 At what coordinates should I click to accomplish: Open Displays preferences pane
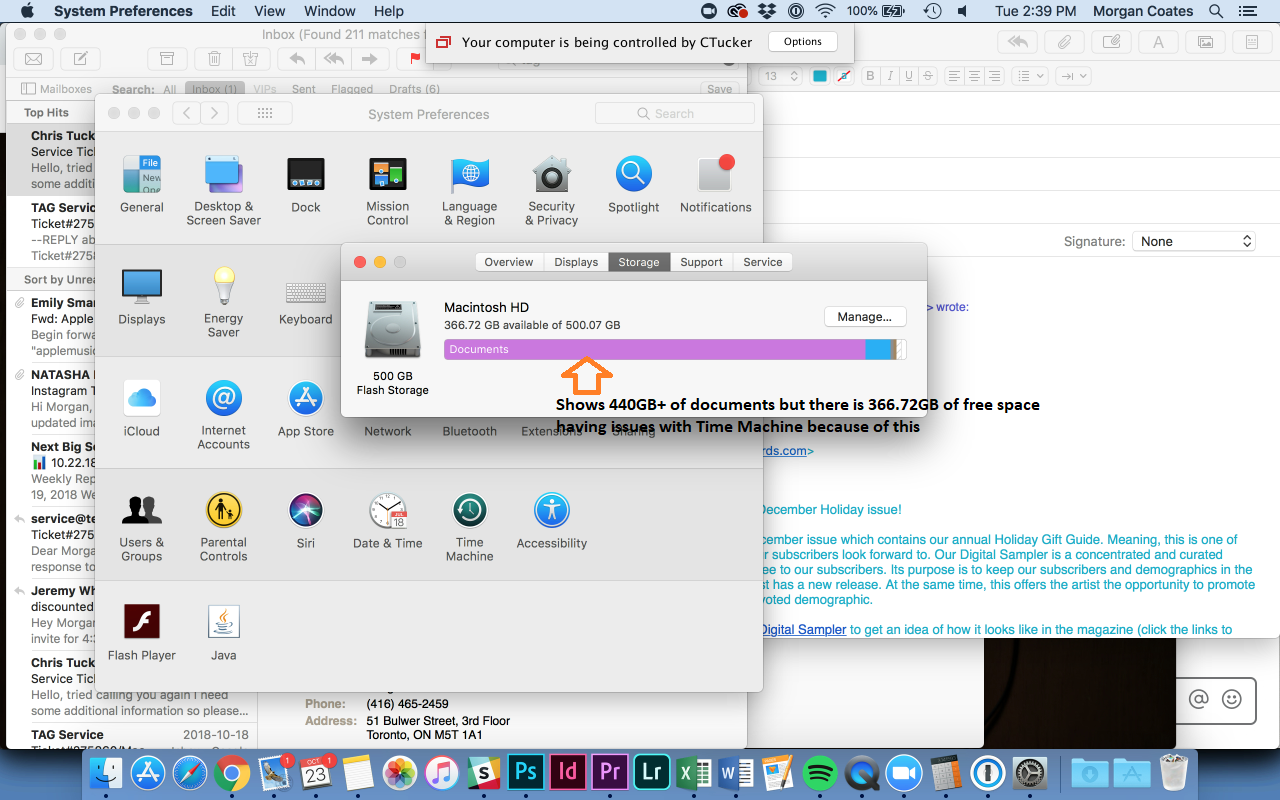coord(142,297)
